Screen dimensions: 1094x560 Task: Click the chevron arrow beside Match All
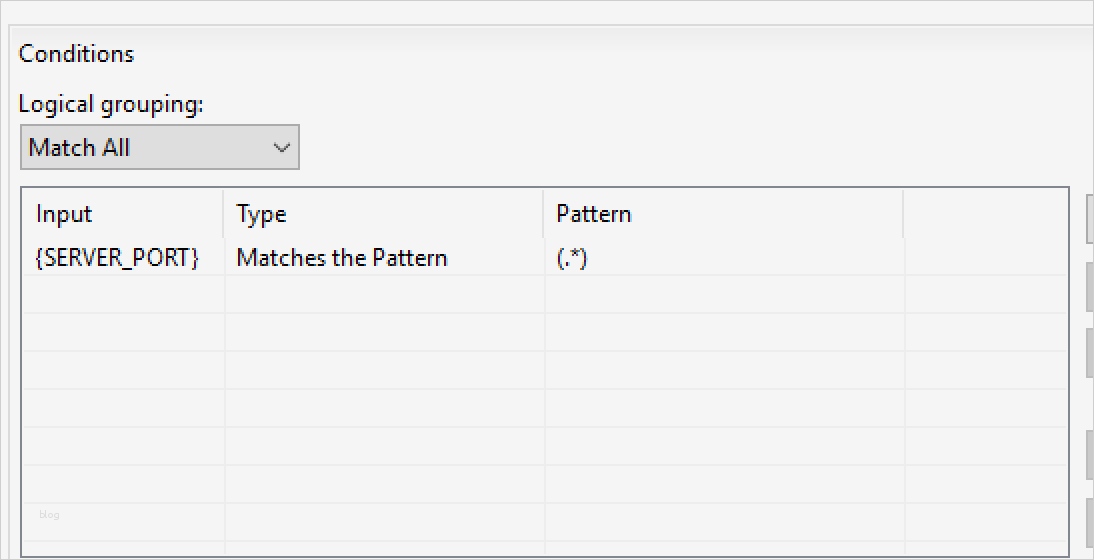(x=282, y=148)
